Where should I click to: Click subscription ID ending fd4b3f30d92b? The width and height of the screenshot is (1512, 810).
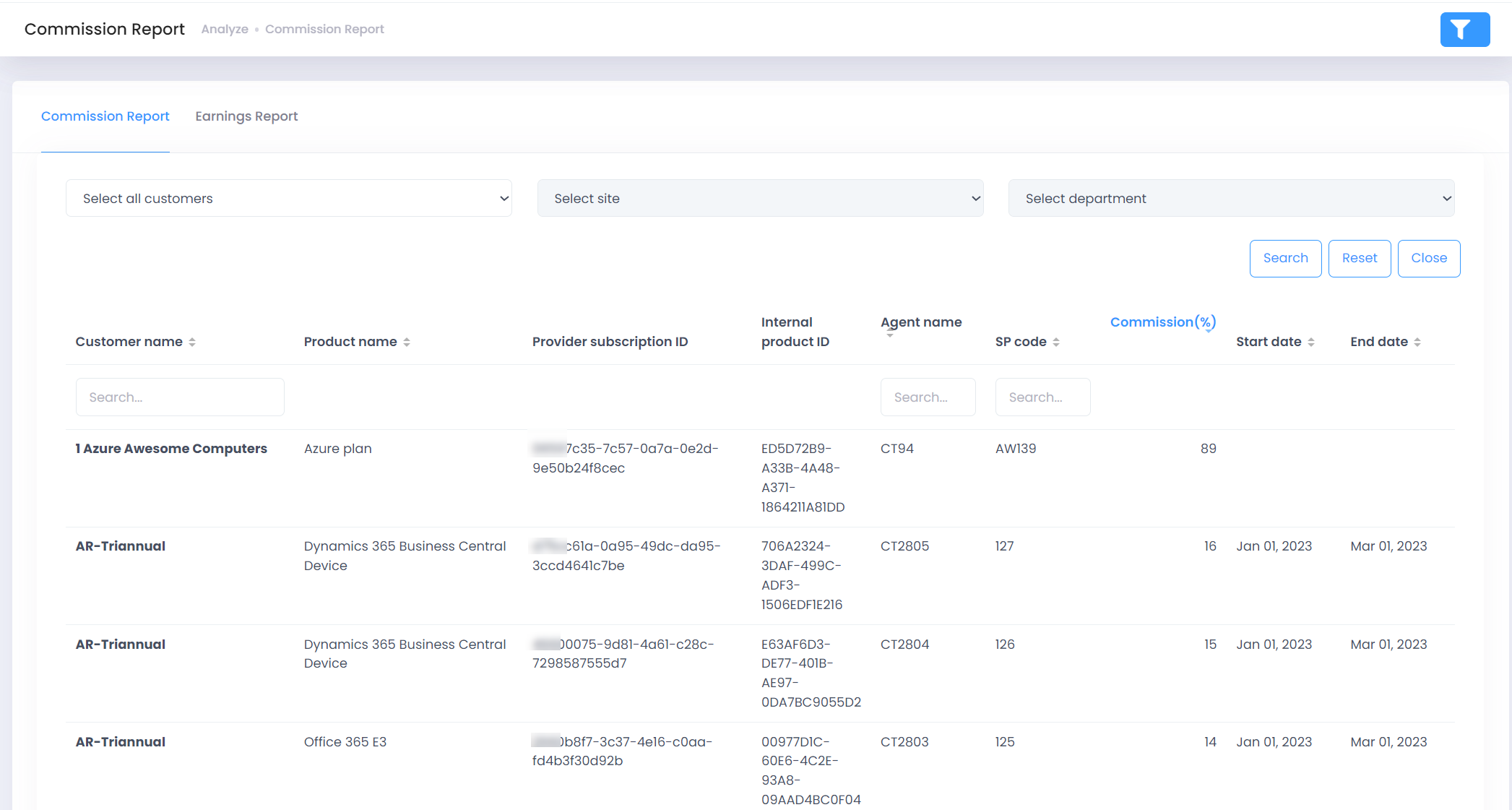[x=623, y=751]
